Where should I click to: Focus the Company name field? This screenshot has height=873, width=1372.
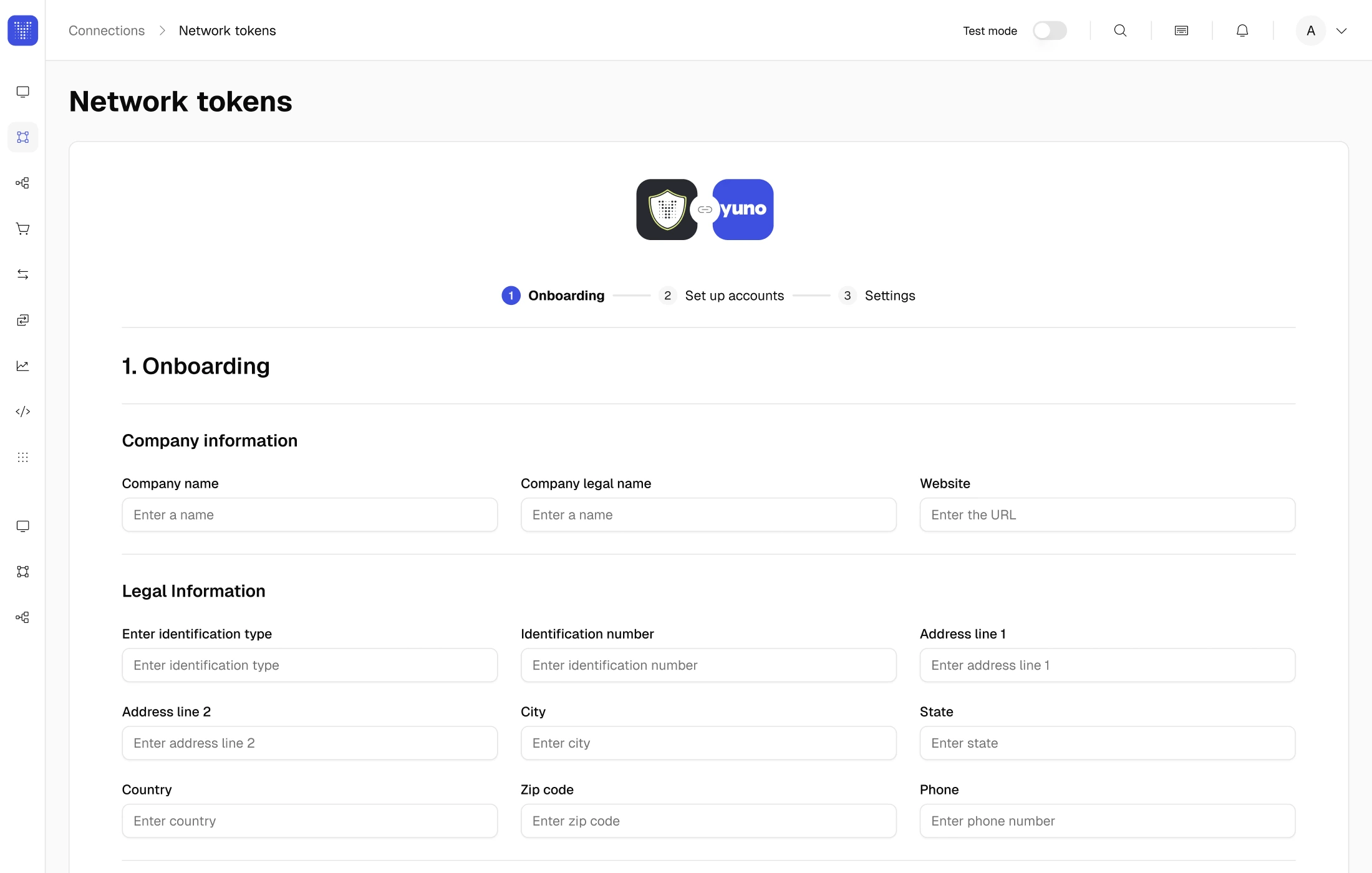(310, 514)
